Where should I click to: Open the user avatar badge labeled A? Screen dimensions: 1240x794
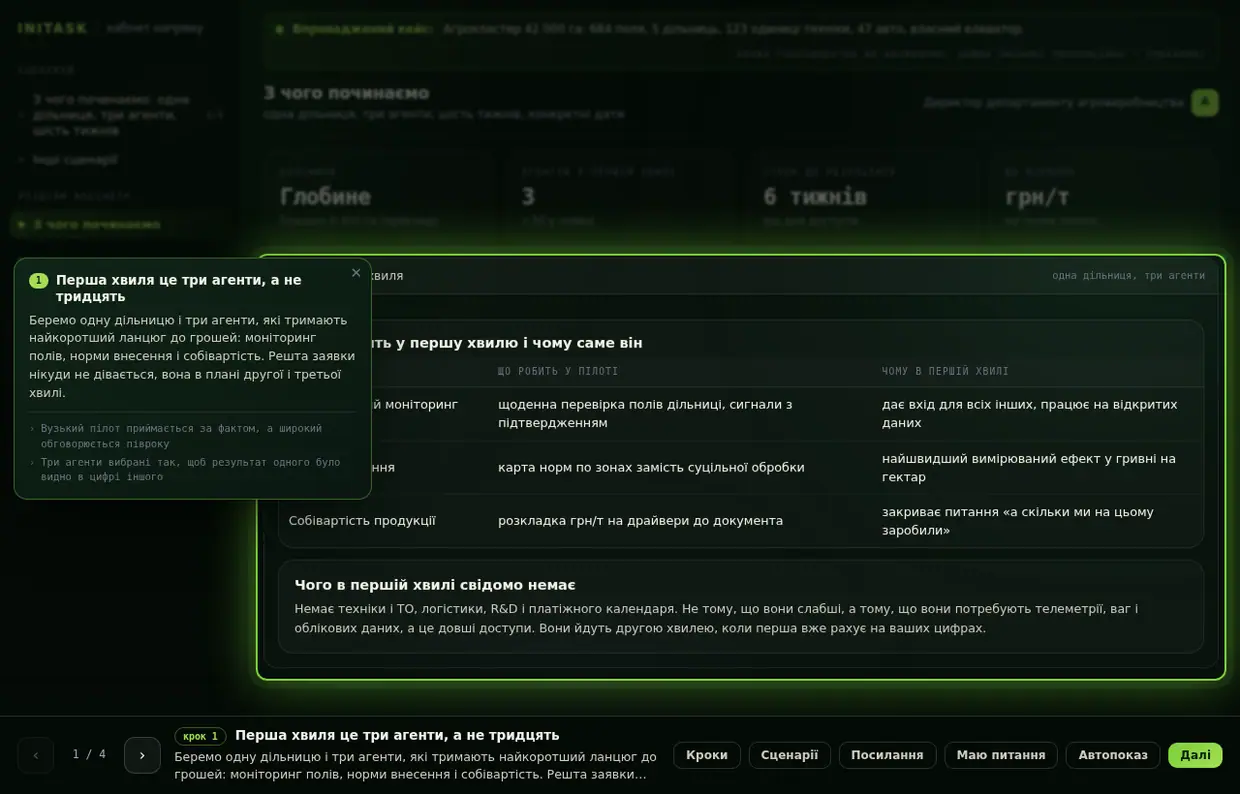tap(1204, 102)
